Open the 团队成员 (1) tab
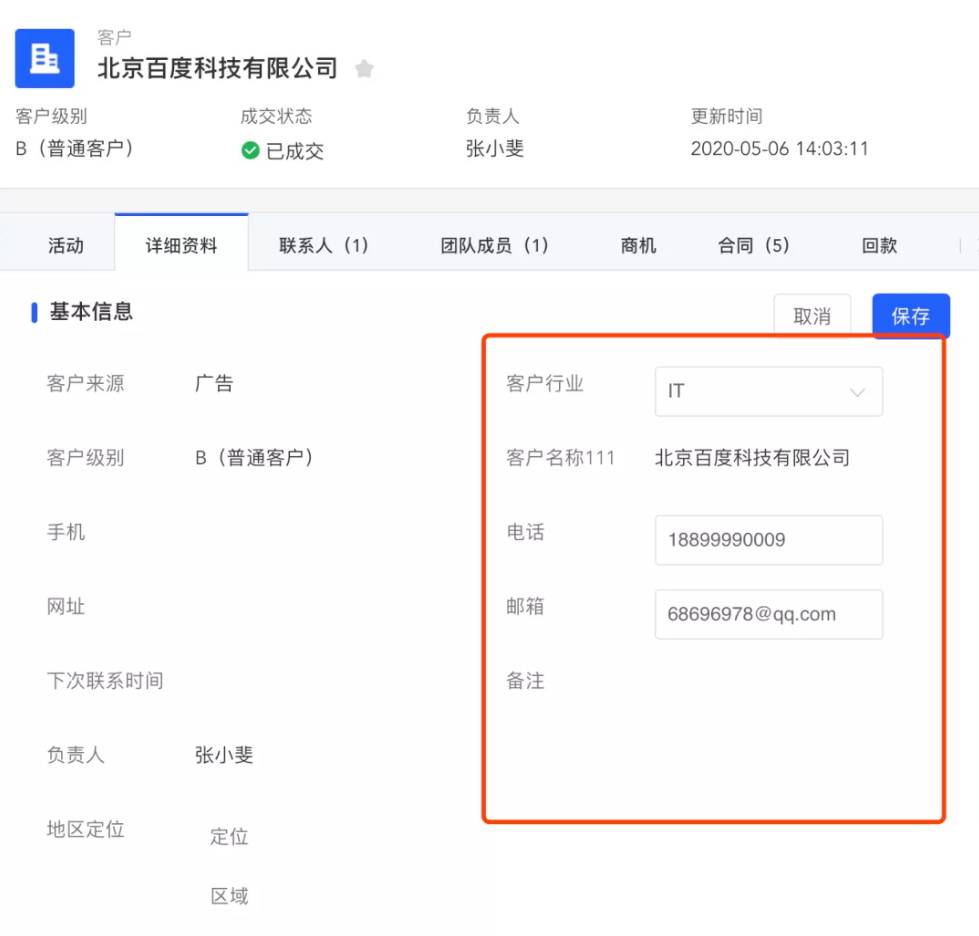 pyautogui.click(x=494, y=245)
